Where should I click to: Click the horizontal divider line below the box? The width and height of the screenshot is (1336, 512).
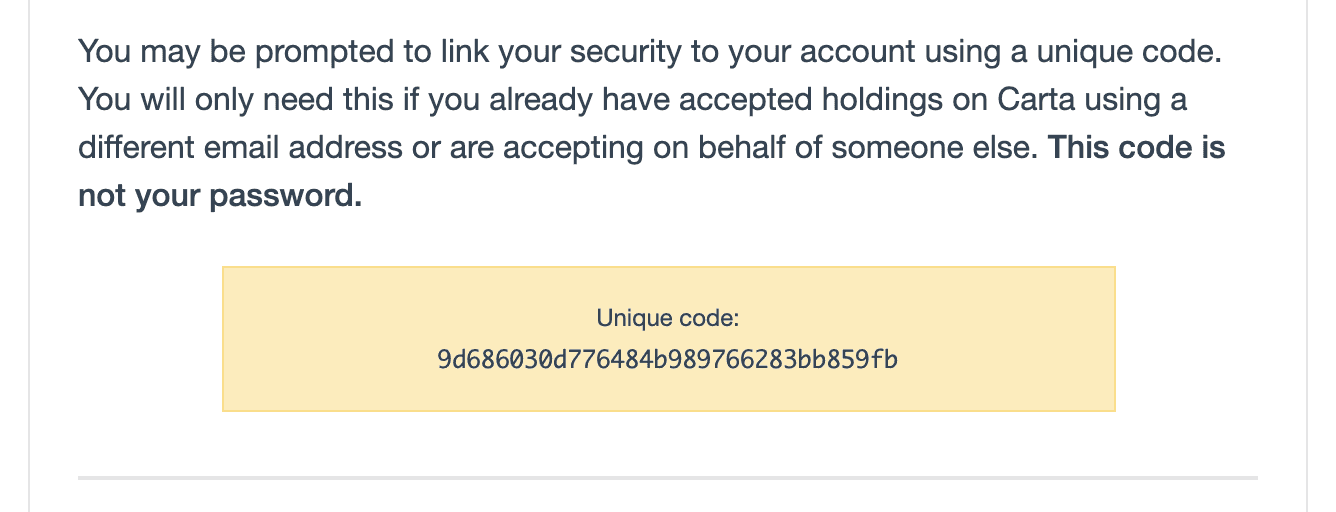[x=667, y=478]
